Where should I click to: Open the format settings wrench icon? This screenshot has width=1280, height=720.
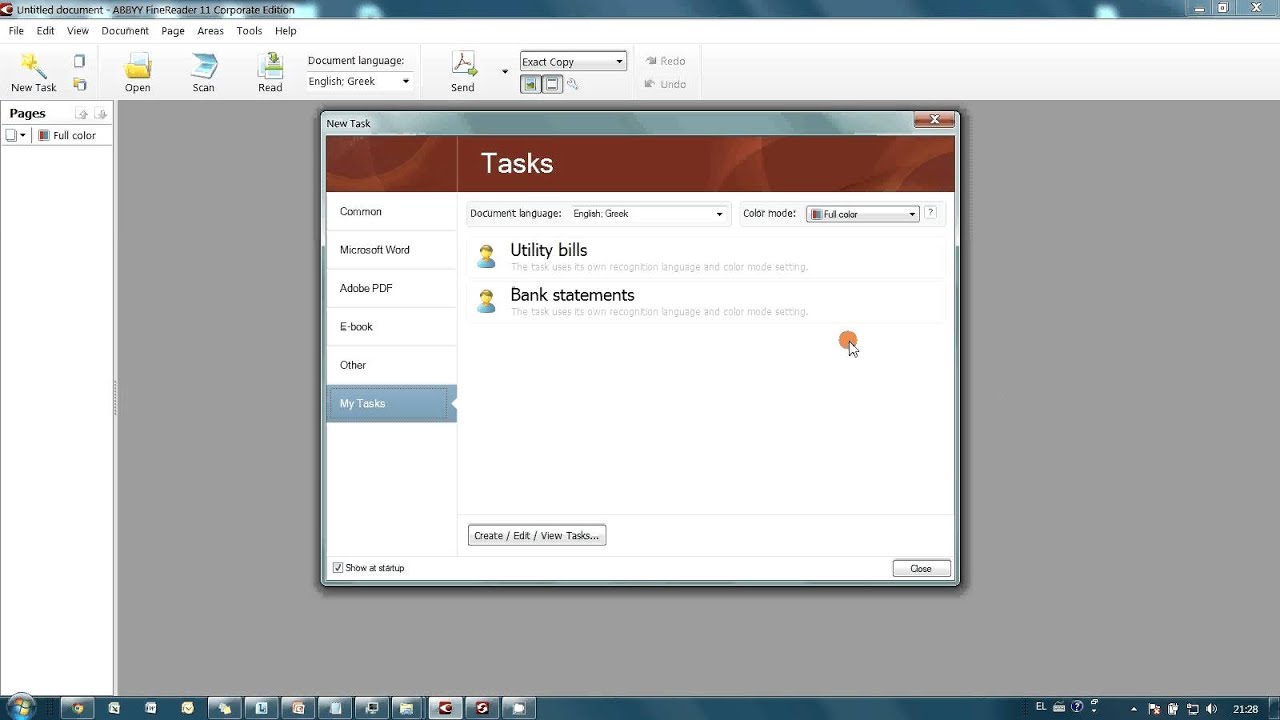point(573,85)
